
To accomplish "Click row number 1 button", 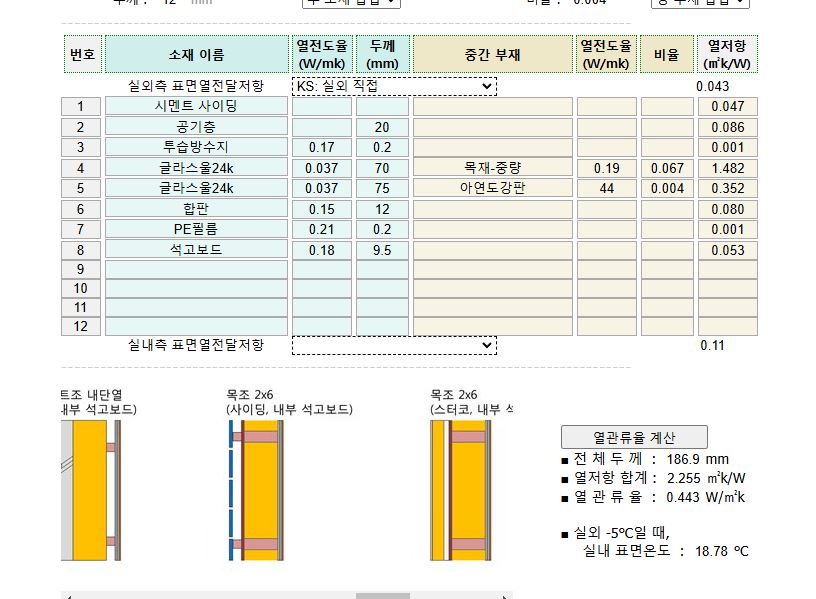I will point(81,107).
